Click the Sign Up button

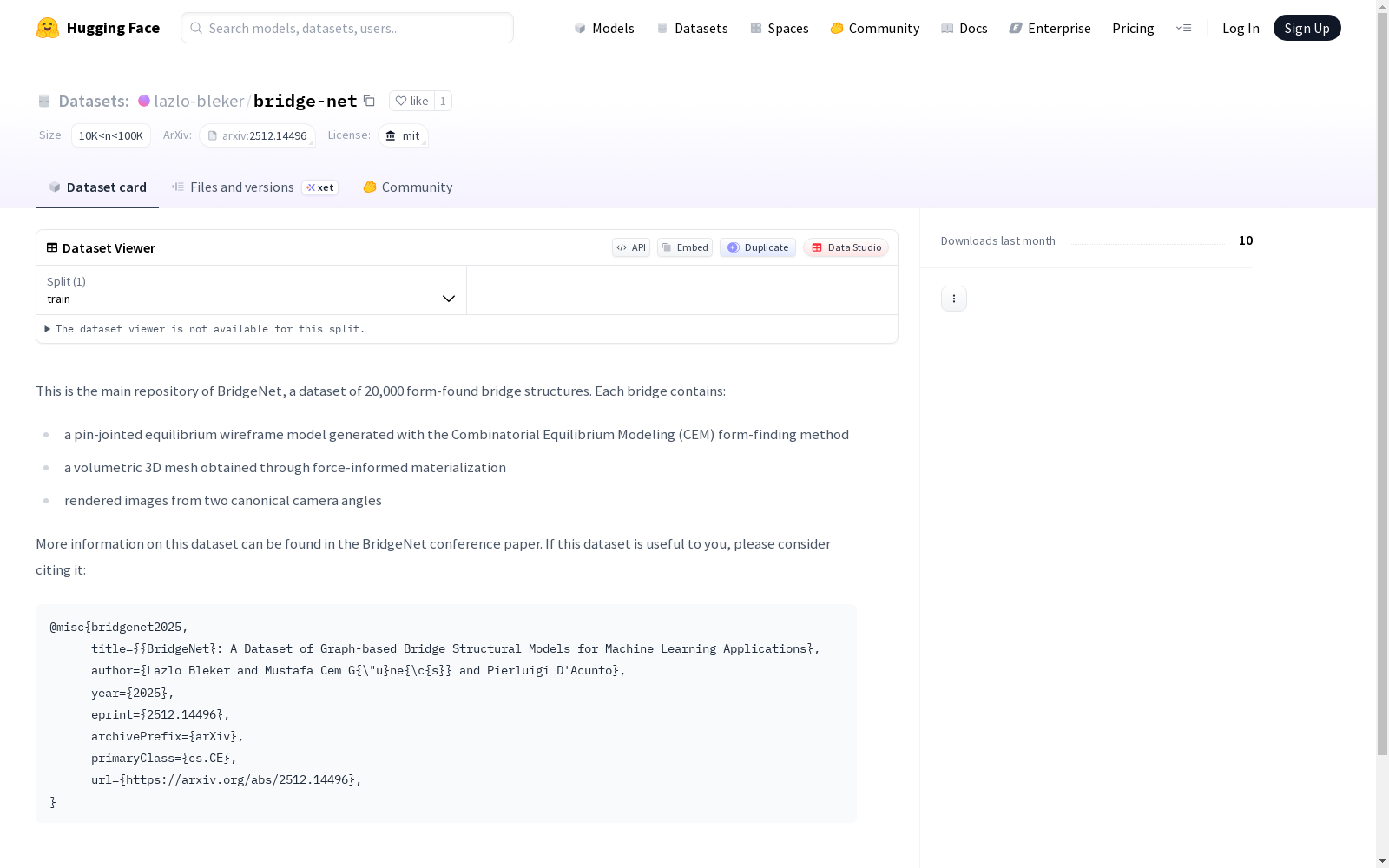pos(1307,28)
